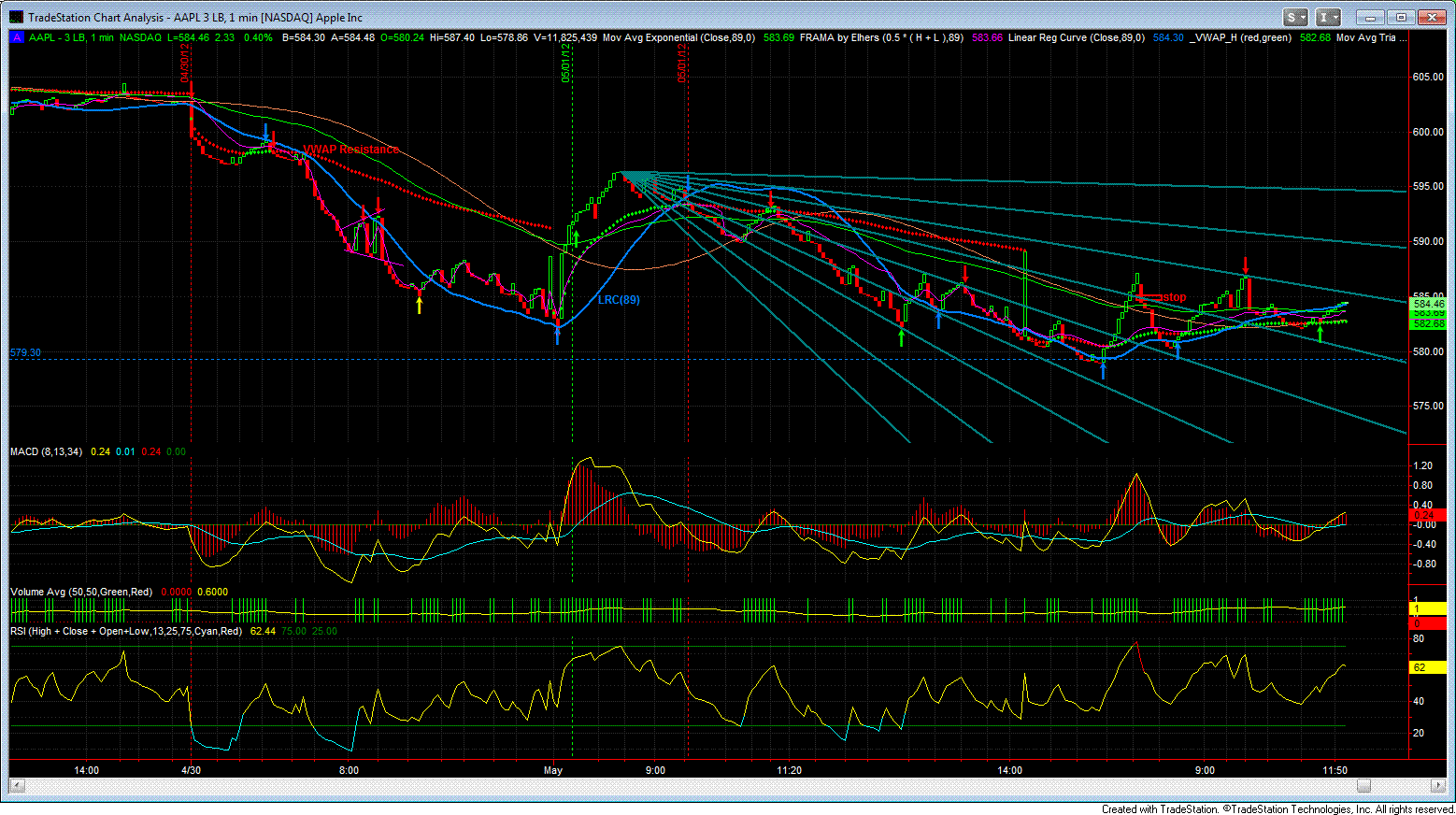
Task: Select the 'Linear Reg Curve (Close,89,0)' label
Action: (x=1077, y=38)
